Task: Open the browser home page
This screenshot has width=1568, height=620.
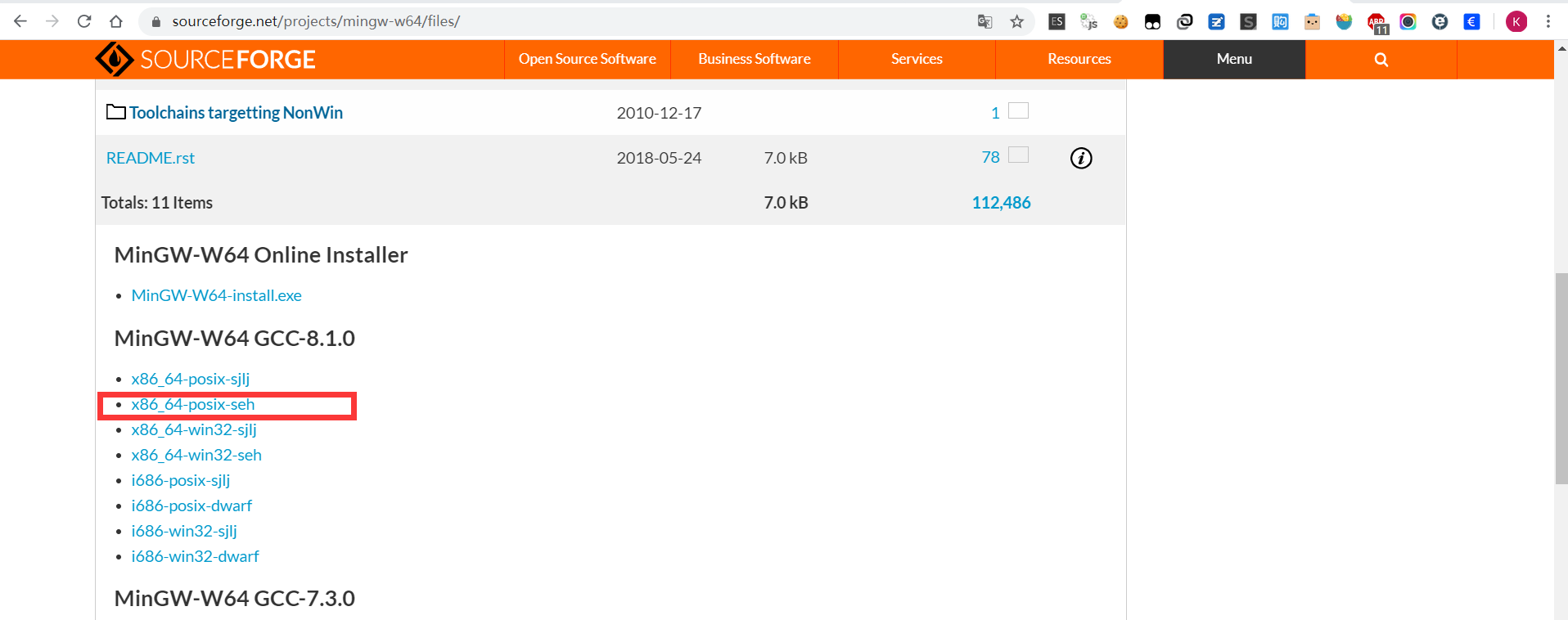Action: click(x=116, y=21)
